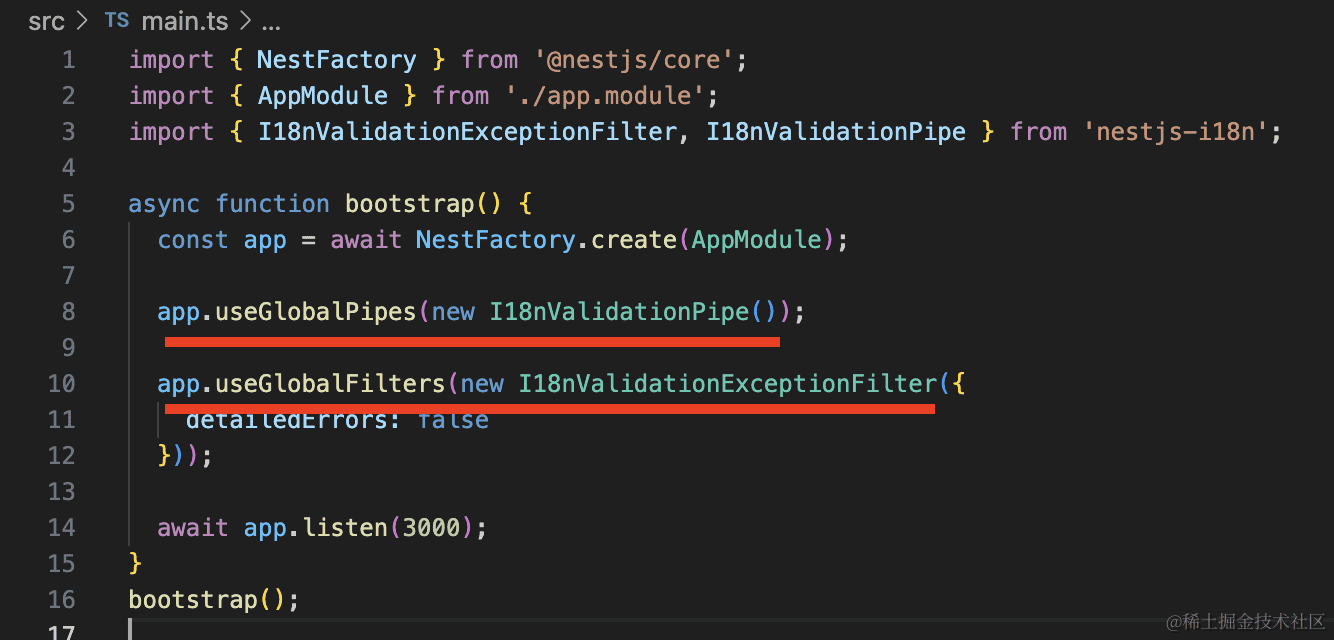Click line number 10 in the gutter
The height and width of the screenshot is (640, 1334).
(x=61, y=384)
